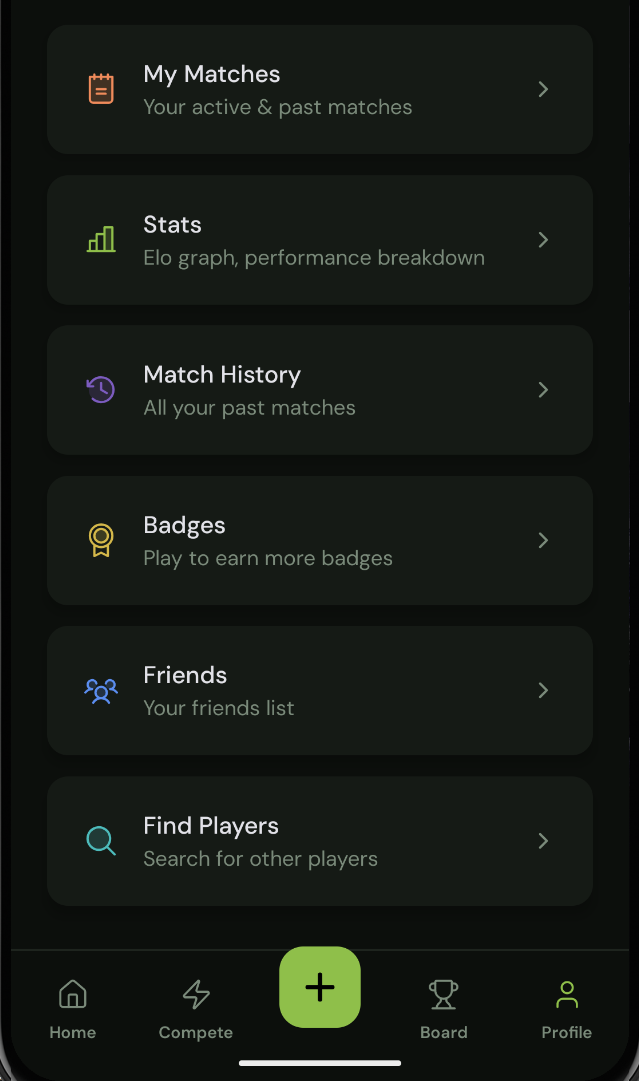This screenshot has width=639, height=1081.
Task: Tap the Board trophy icon
Action: coord(443,993)
